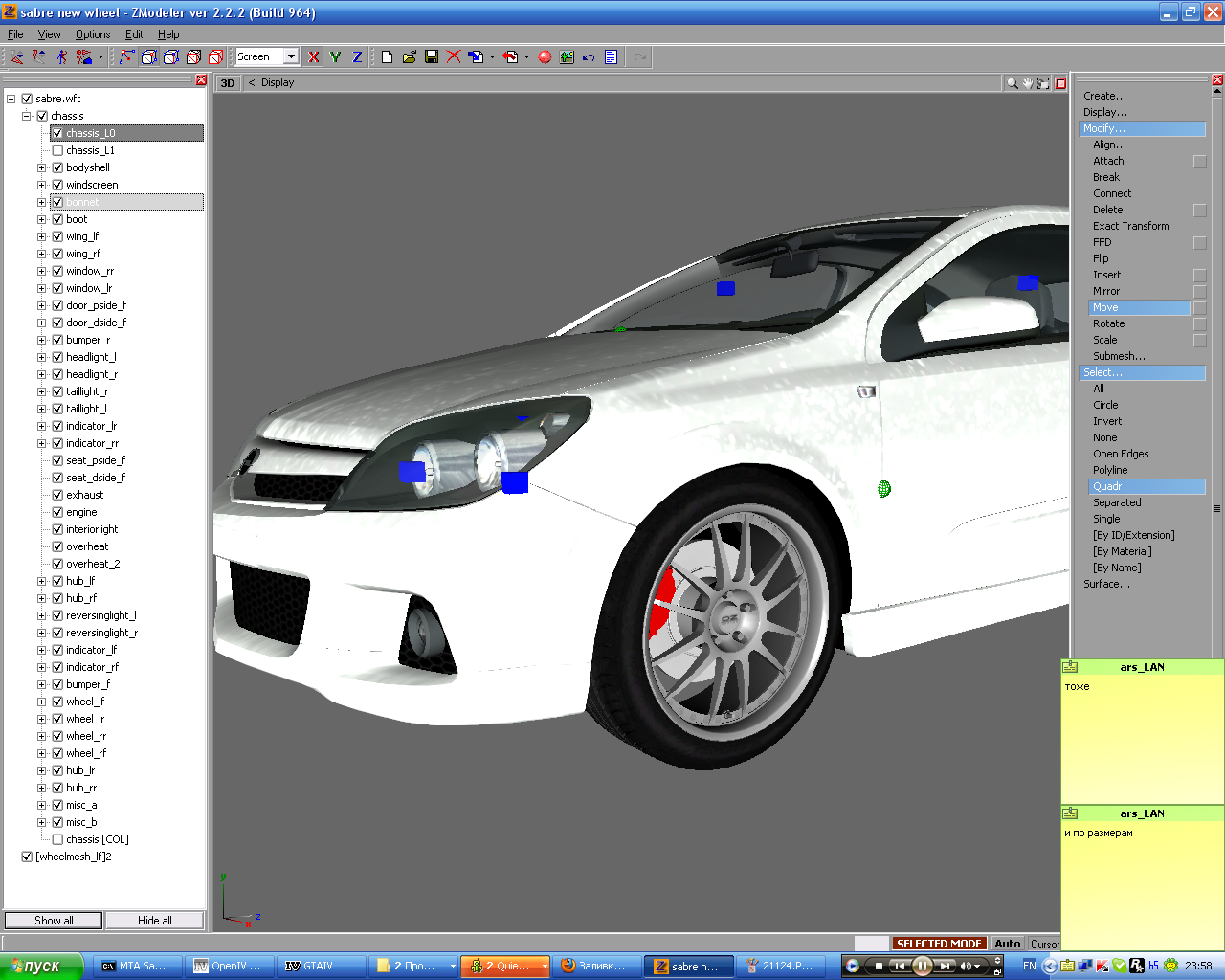This screenshot has height=980, width=1225.
Task: Click the Open file folder icon
Action: point(410,57)
